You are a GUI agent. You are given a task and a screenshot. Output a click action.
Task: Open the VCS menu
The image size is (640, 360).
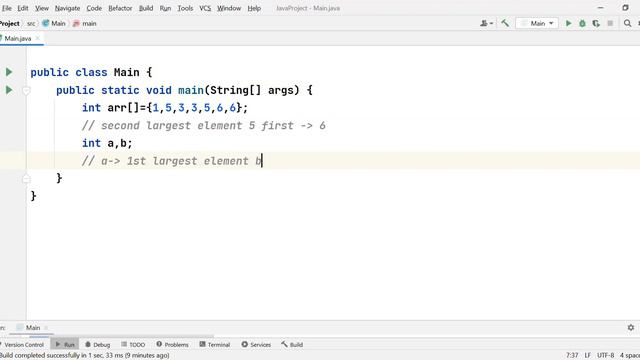pos(205,8)
